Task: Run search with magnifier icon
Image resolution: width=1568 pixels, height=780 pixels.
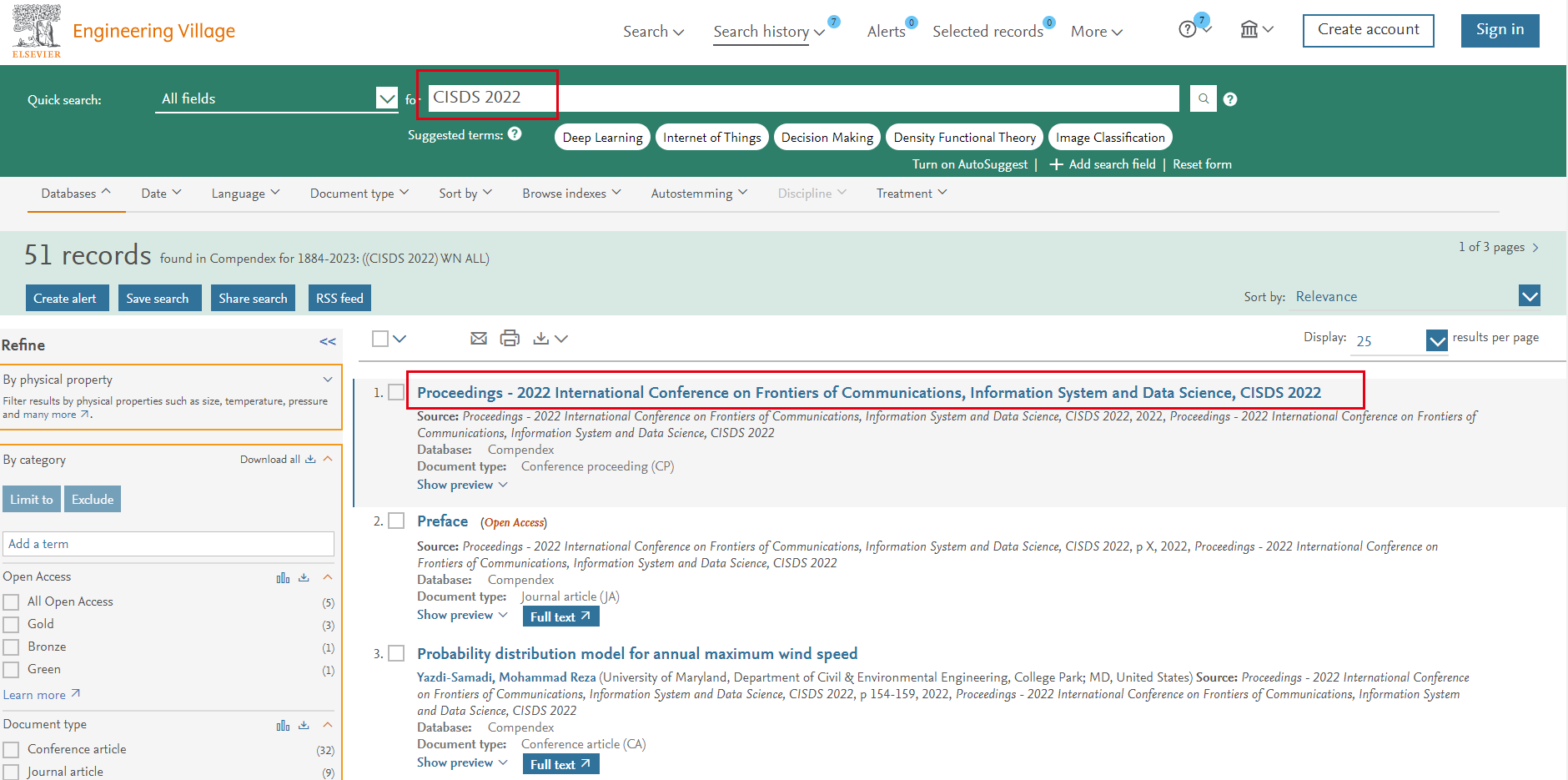Action: 1203,98
